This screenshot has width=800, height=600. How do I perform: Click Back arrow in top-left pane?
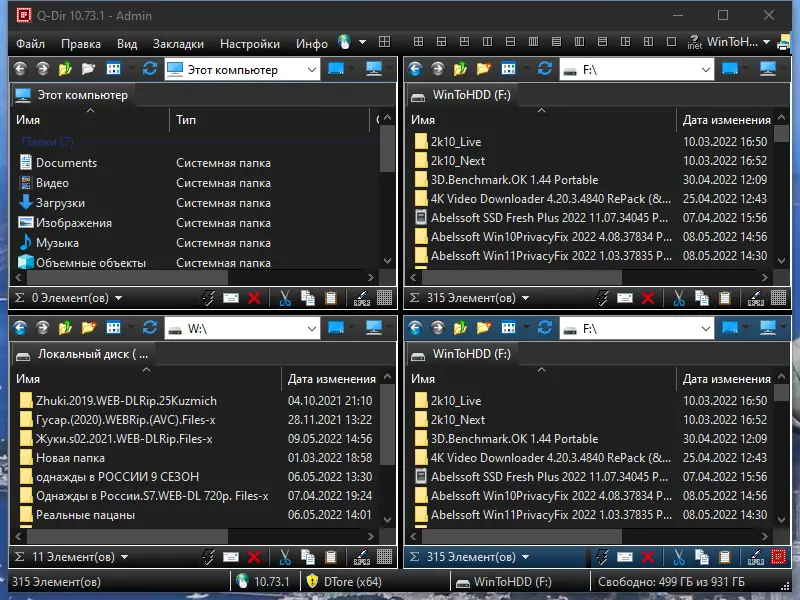click(x=20, y=69)
